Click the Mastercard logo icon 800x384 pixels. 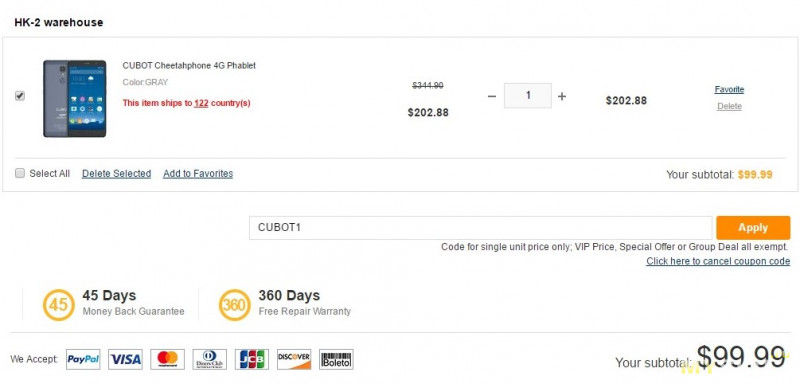pyautogui.click(x=167, y=360)
